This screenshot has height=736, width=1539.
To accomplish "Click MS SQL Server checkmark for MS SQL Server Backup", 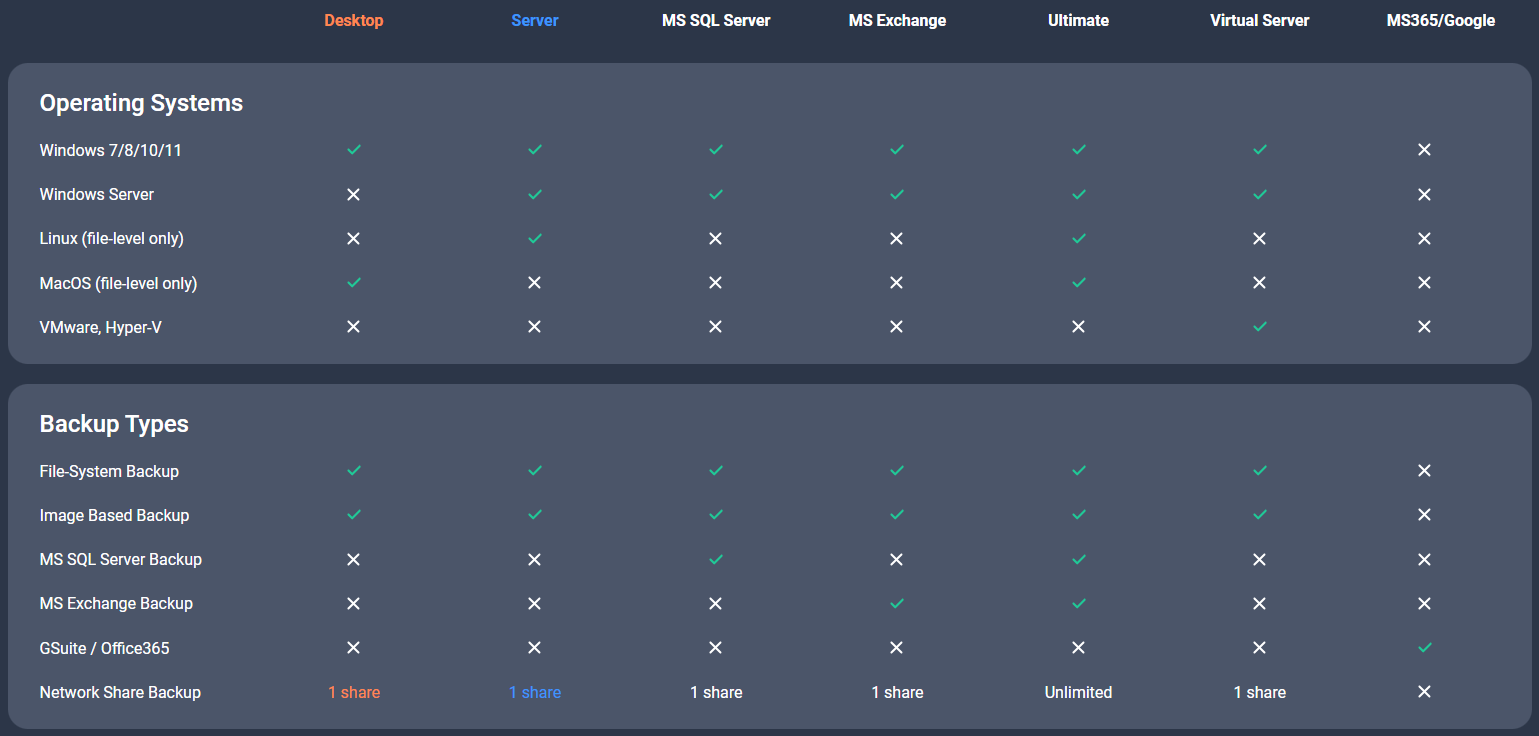I will 716,560.
